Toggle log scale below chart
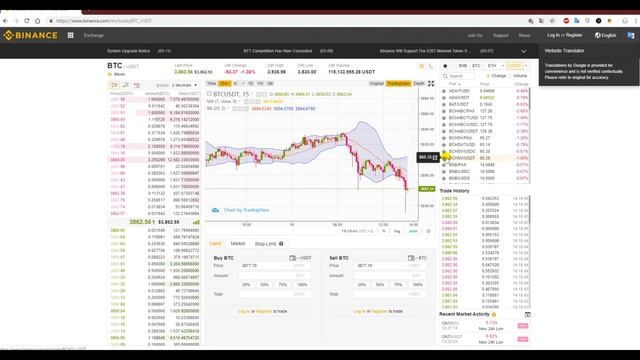Viewport: 640px width, 360px height. [x=397, y=231]
